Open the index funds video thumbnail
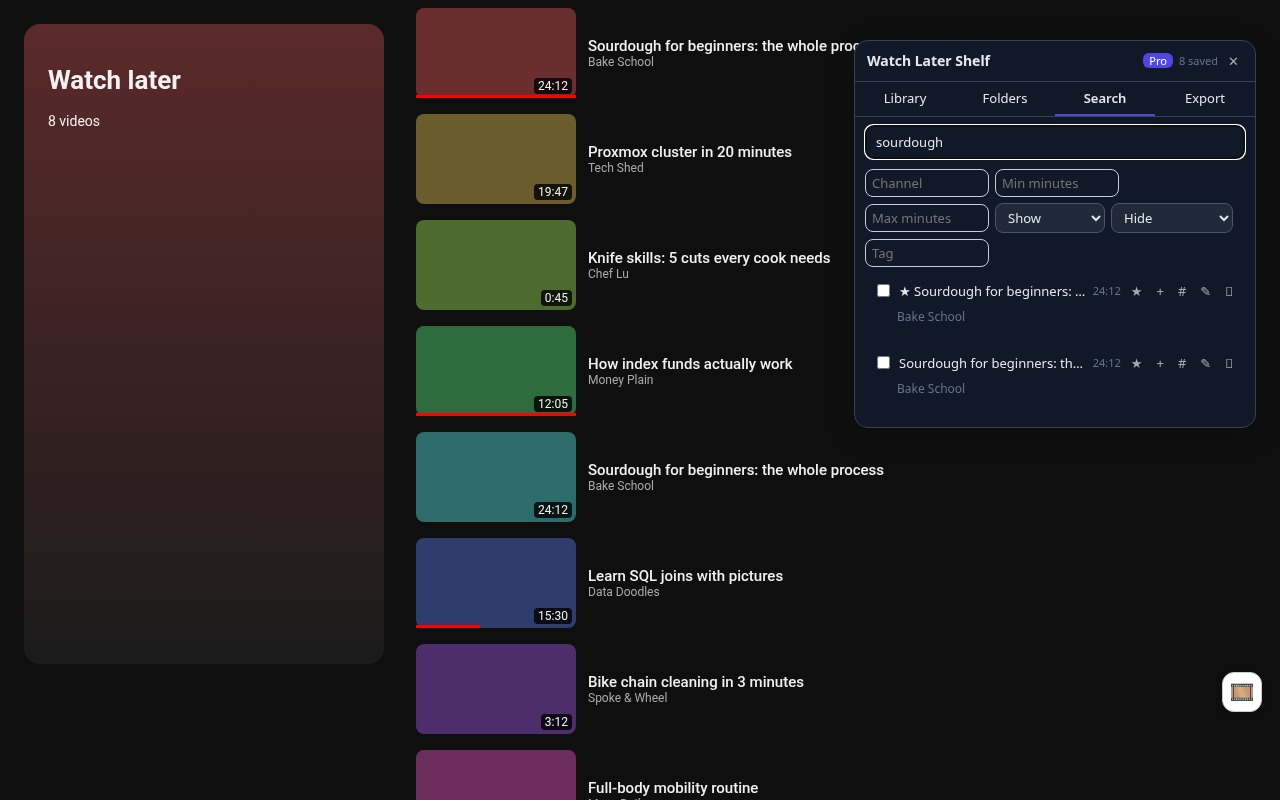Screen dimensions: 1280x800 tap(496, 371)
